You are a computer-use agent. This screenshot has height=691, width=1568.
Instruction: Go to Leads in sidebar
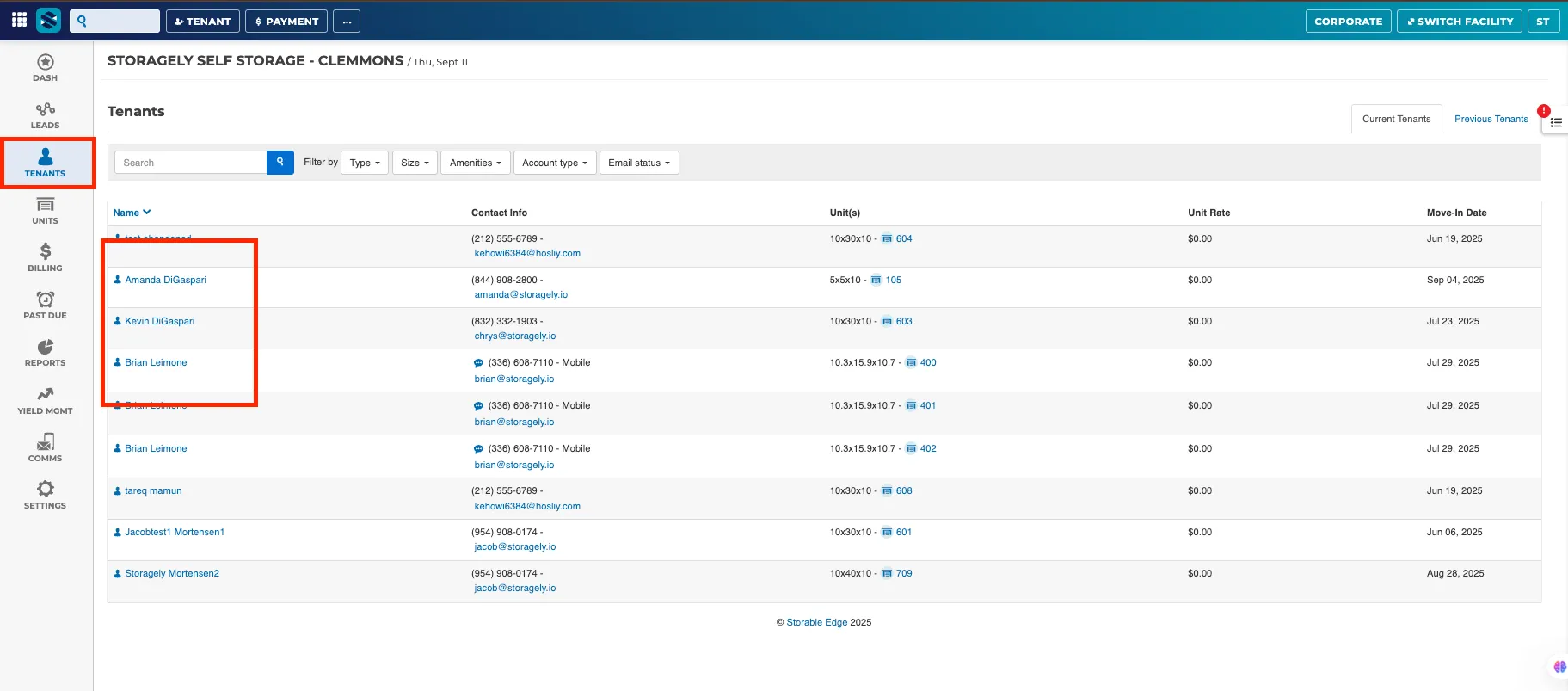[45, 115]
